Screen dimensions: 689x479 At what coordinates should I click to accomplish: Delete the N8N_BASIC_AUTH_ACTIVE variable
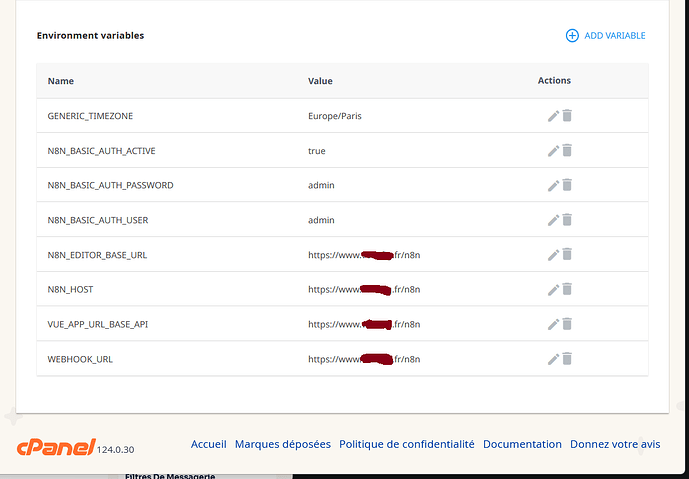[567, 151]
